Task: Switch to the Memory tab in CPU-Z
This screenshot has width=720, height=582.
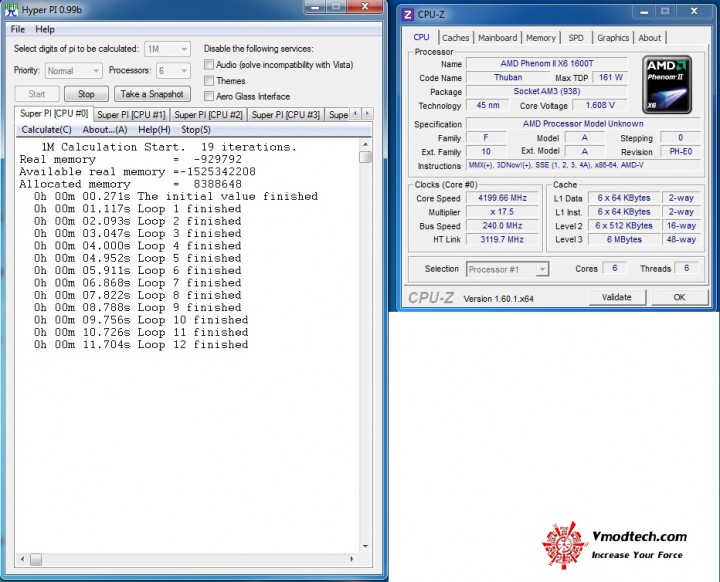Action: [540, 38]
